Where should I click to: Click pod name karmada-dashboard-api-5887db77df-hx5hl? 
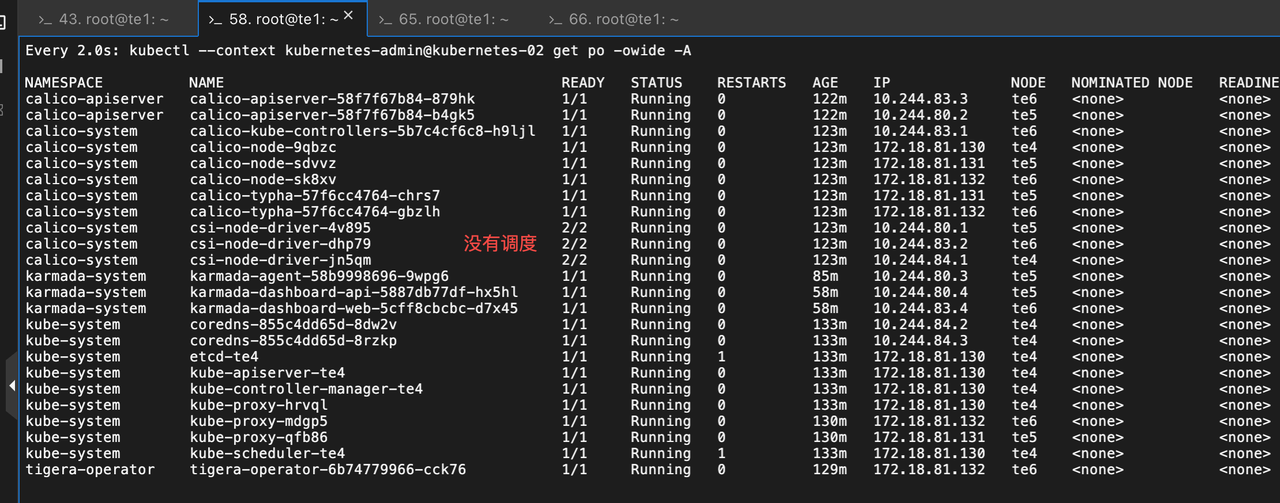354,292
